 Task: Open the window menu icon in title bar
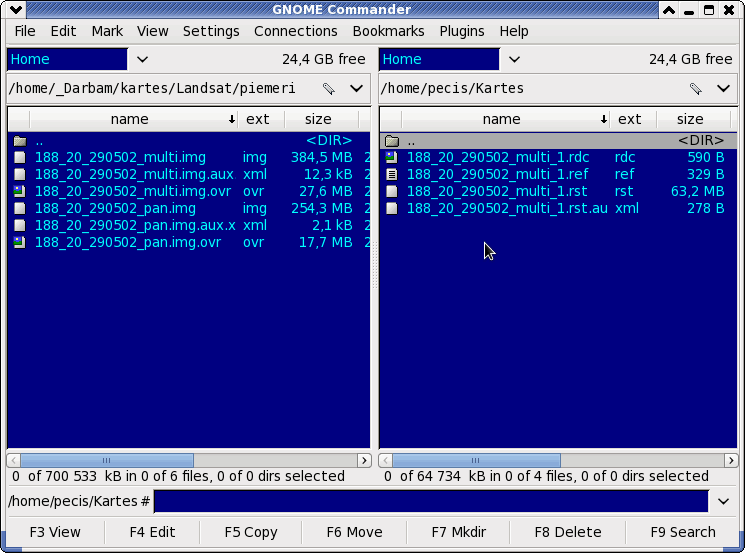16,10
